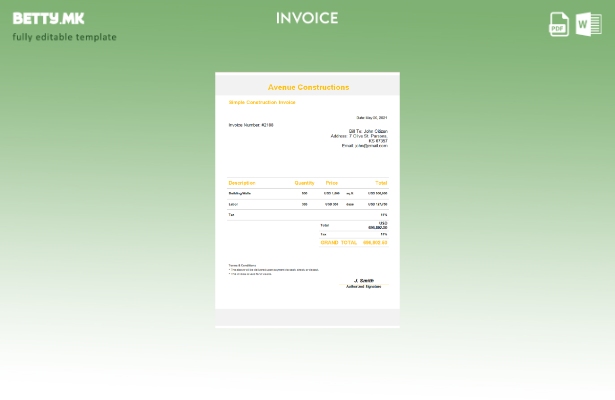This screenshot has height=400, width=615.
Task: Click the Price column header
Action: [x=331, y=183]
